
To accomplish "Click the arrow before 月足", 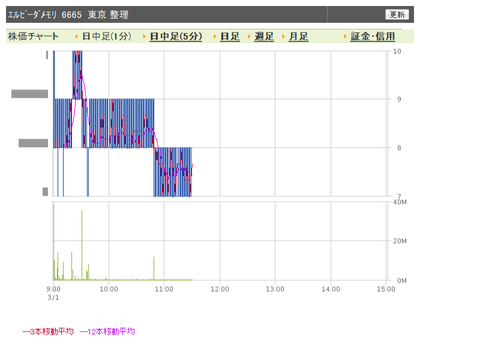I will 283,36.
